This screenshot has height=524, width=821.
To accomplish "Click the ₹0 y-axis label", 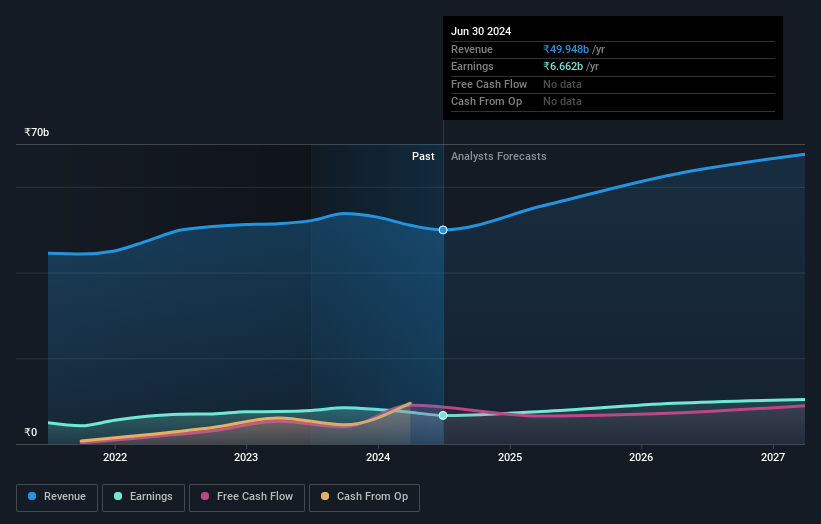I will [31, 432].
